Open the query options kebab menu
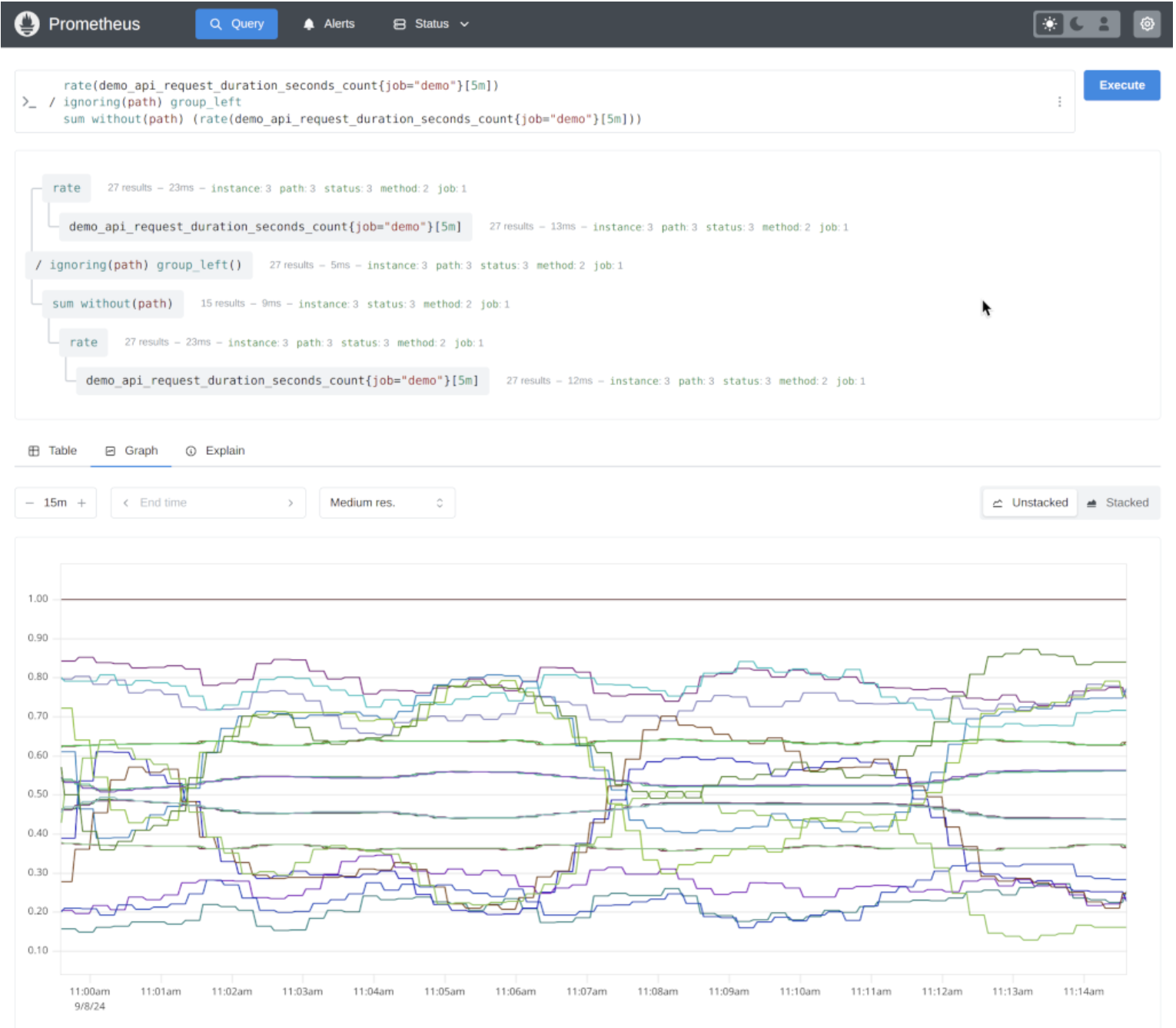 1059,101
